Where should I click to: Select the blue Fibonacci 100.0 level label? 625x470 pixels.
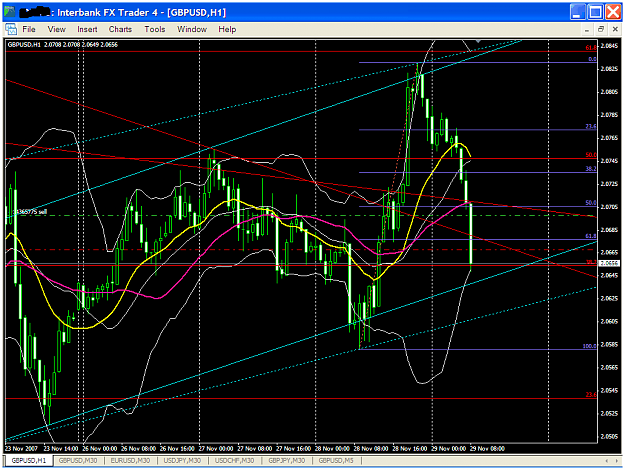[x=589, y=346]
